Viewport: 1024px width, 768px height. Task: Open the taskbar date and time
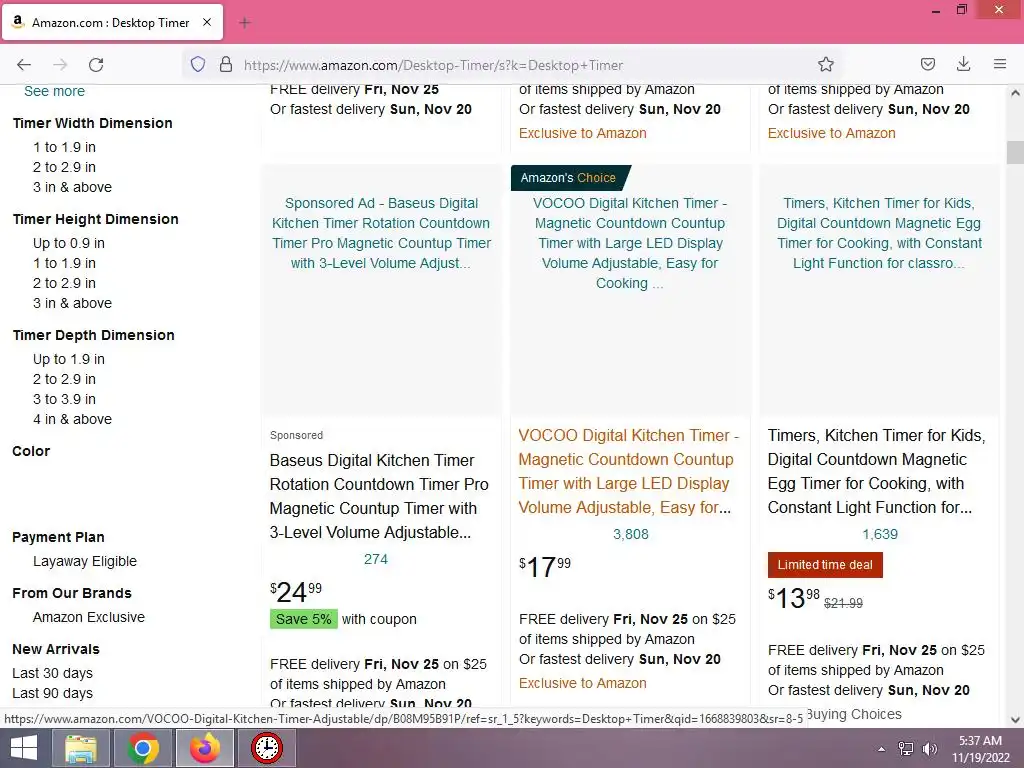pyautogui.click(x=980, y=749)
